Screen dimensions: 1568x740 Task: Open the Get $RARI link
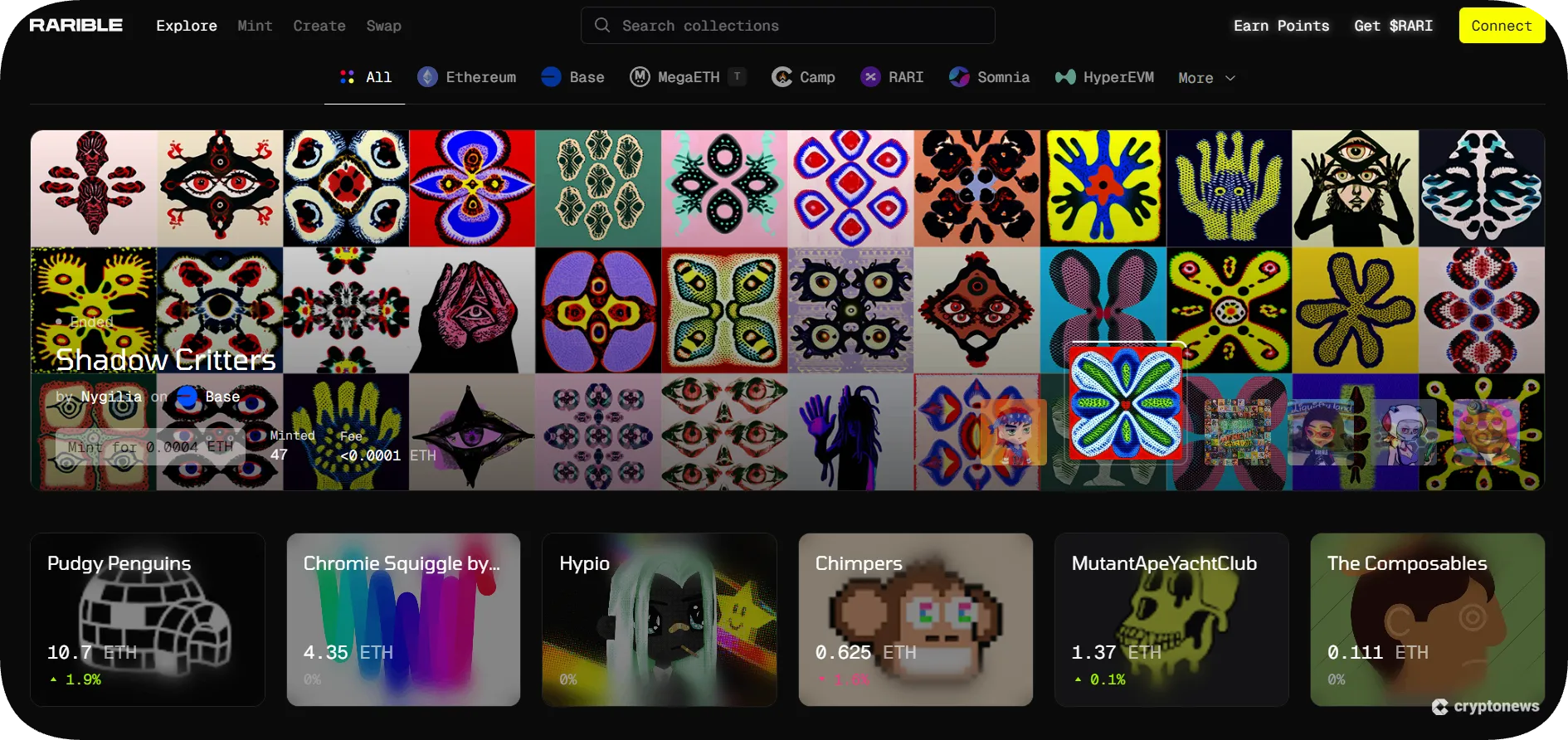tap(1393, 26)
